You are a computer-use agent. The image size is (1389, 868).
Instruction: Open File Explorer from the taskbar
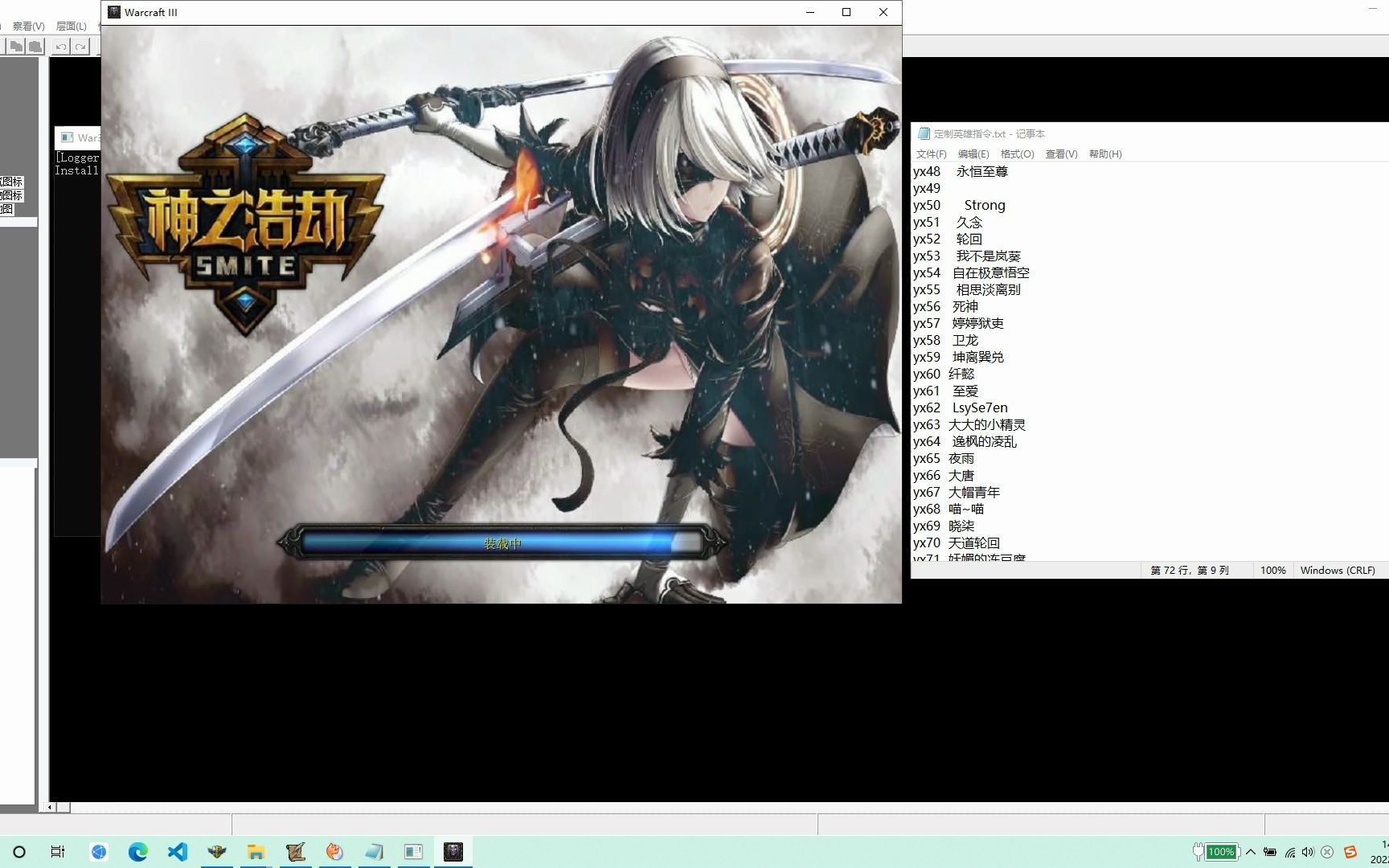tap(256, 852)
